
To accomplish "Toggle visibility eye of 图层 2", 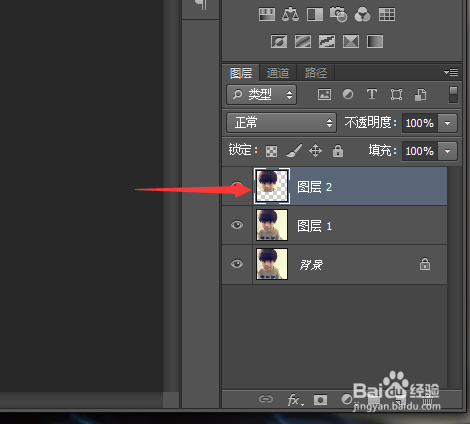I will pyautogui.click(x=237, y=186).
